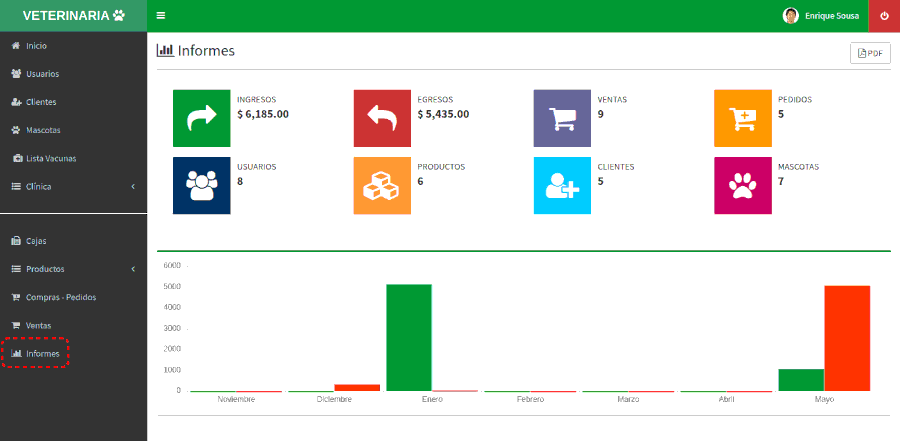This screenshot has width=900, height=441.
Task: Click the VETERINARIA logo link
Action: 73,16
